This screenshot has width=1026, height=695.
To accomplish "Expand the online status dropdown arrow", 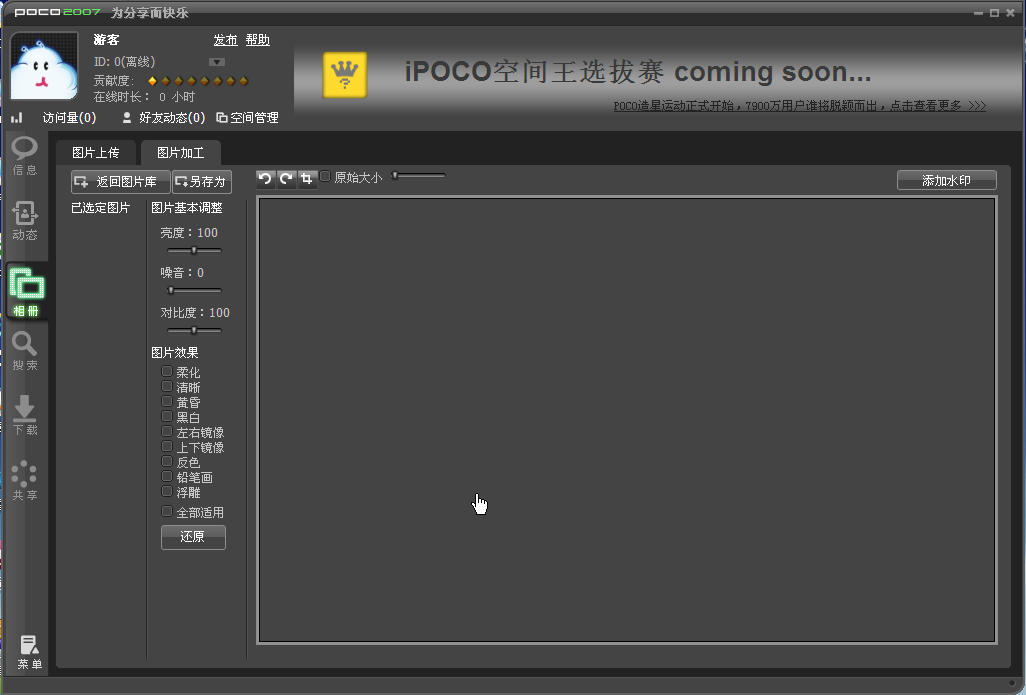I will point(216,62).
